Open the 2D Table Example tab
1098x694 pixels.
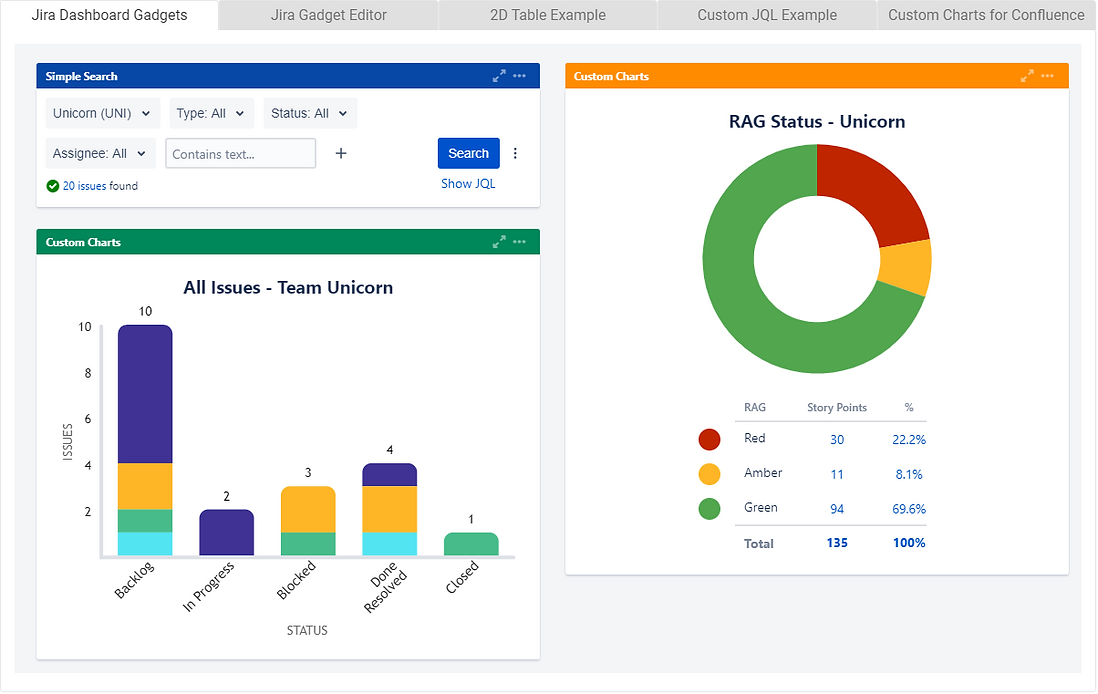click(548, 15)
